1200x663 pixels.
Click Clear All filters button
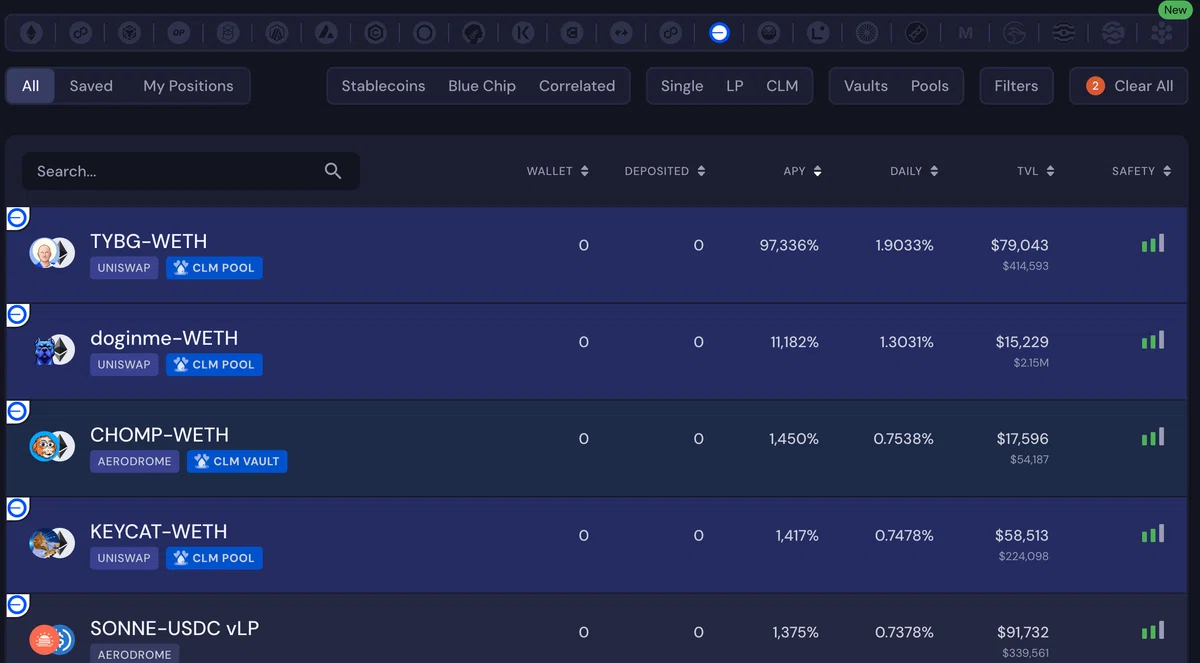coord(1128,86)
